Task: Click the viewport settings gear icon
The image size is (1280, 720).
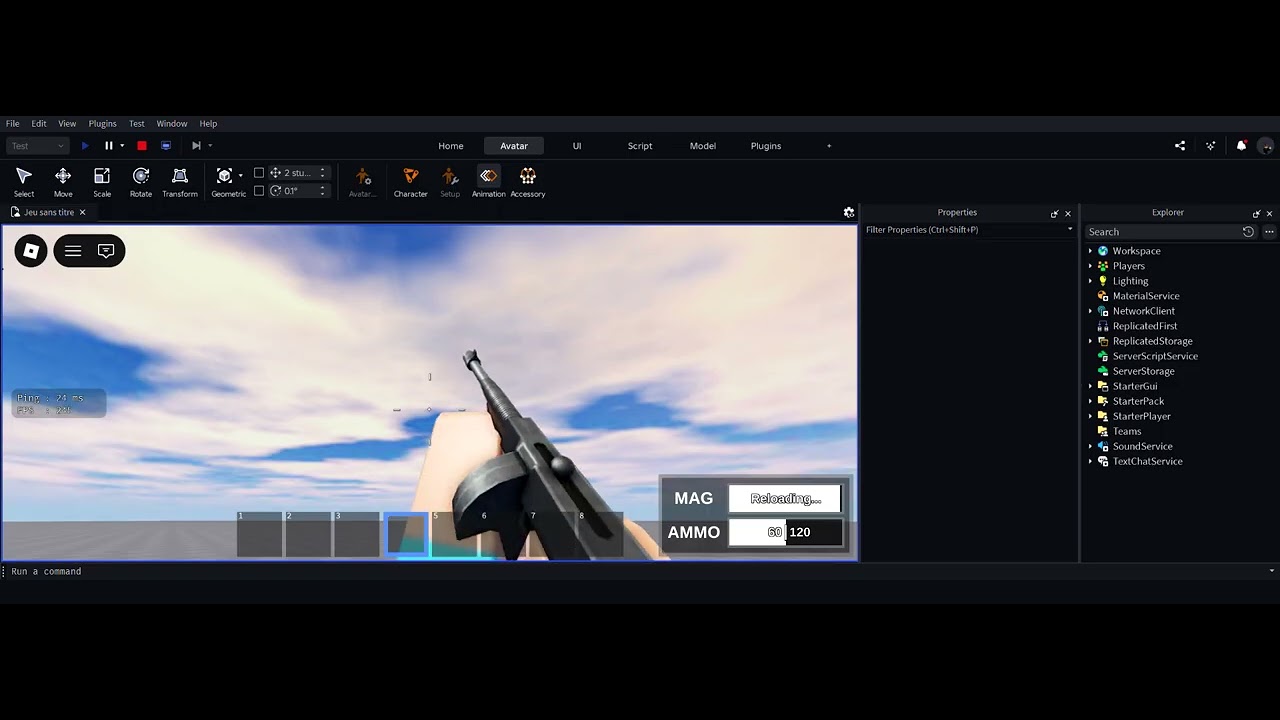Action: tap(849, 212)
